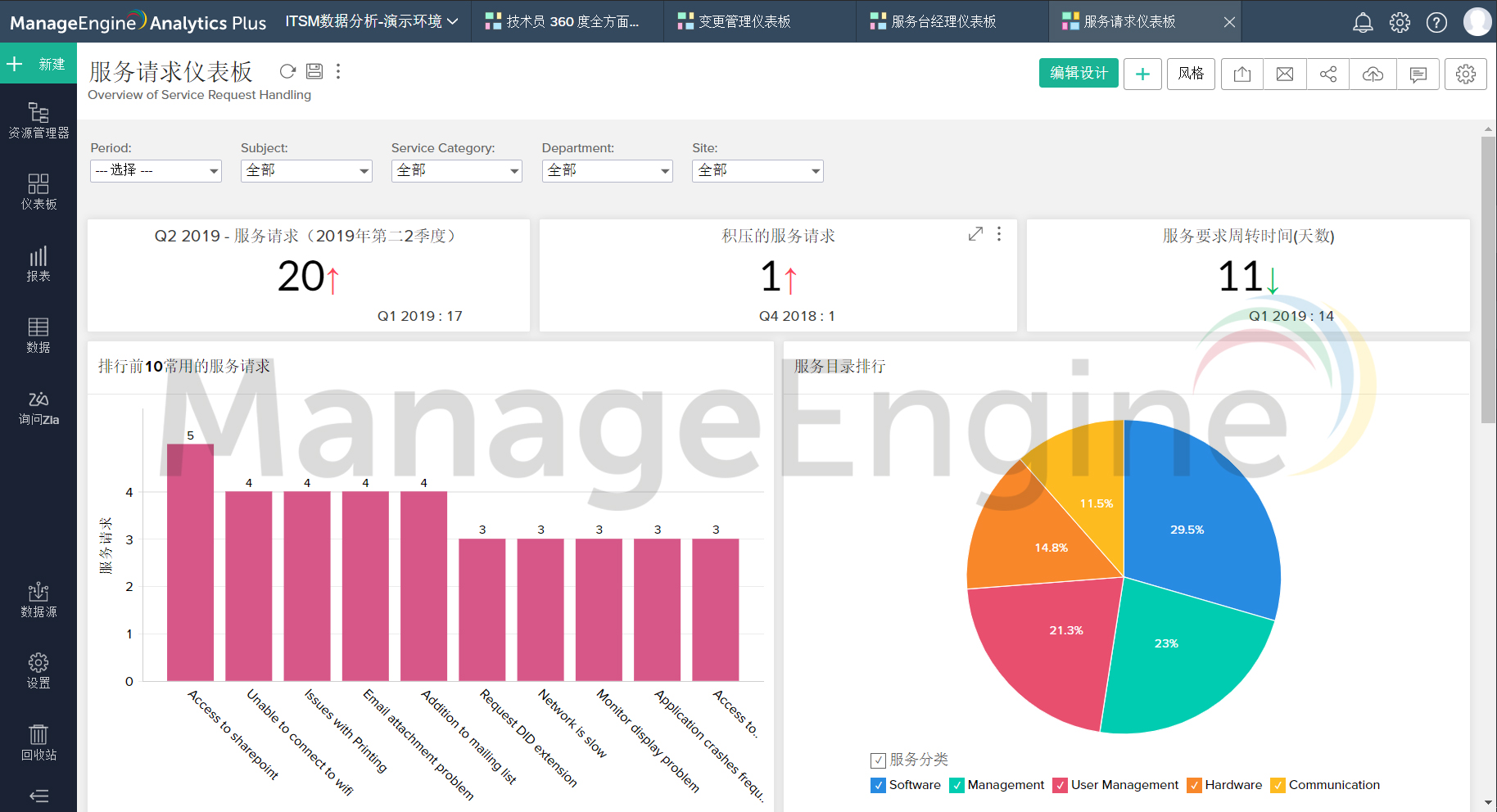The width and height of the screenshot is (1497, 812).
Task: Open the 积压的服务请求 widget options menu
Action: (x=999, y=234)
